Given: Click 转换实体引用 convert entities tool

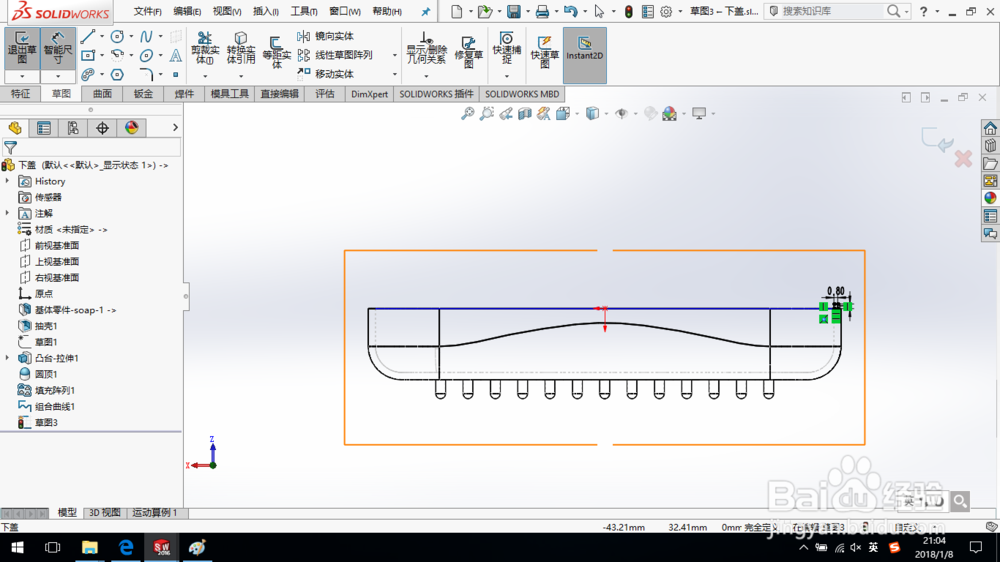Looking at the screenshot, I should [240, 48].
